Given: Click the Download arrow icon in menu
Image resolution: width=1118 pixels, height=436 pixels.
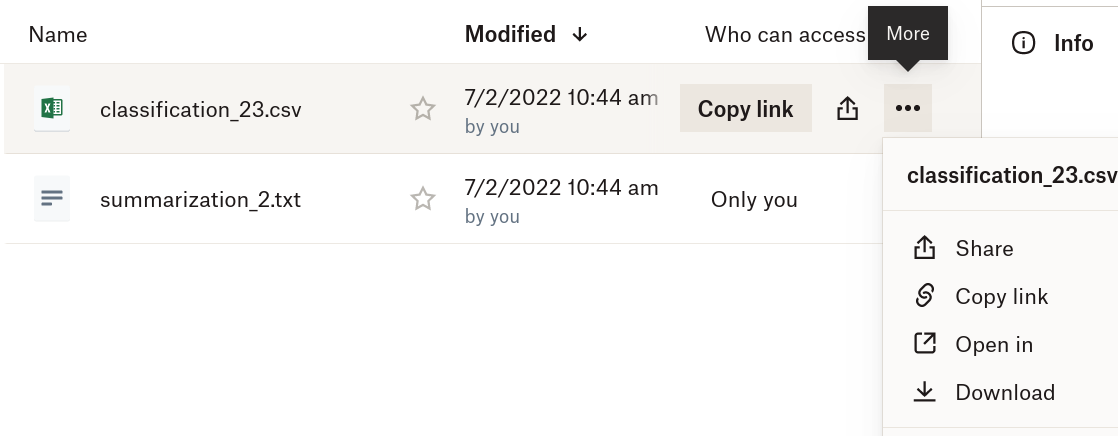Looking at the screenshot, I should pos(925,393).
